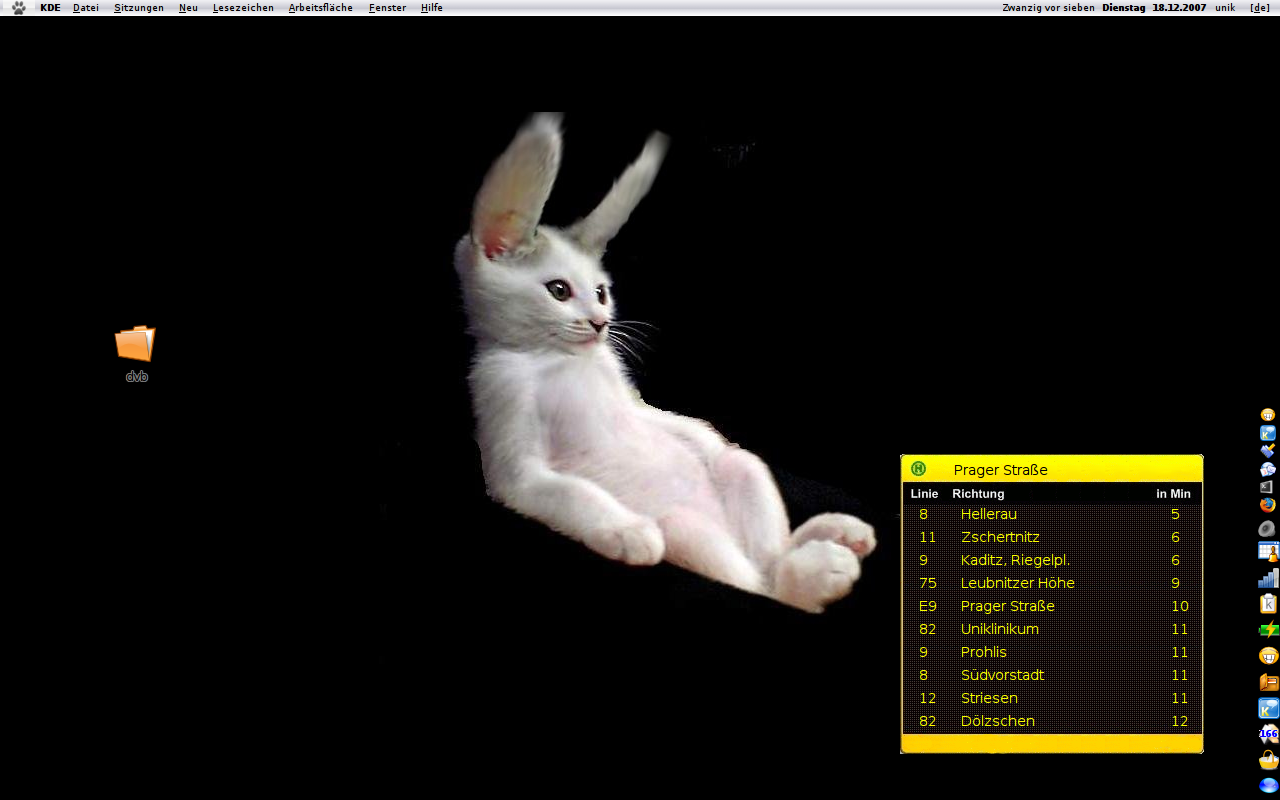Click the 'in Min' column header
Screen dimensions: 1280x800
pyautogui.click(x=1173, y=493)
